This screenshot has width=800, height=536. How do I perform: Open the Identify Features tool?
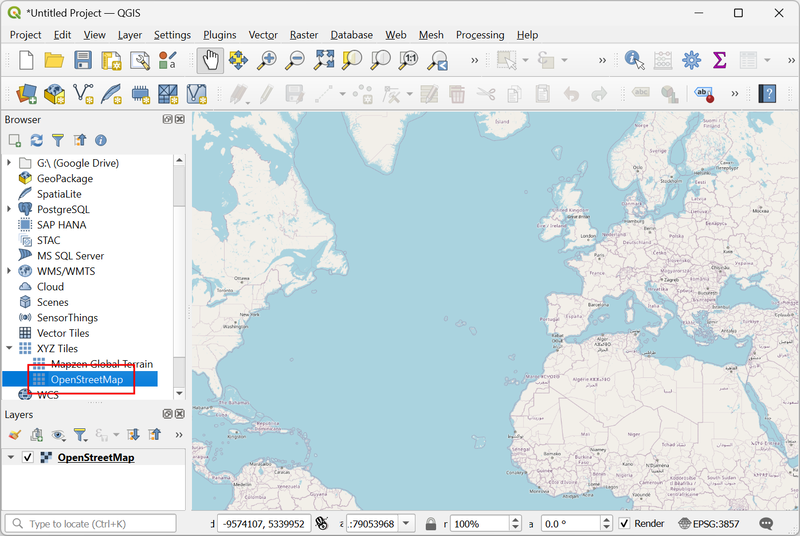635,60
